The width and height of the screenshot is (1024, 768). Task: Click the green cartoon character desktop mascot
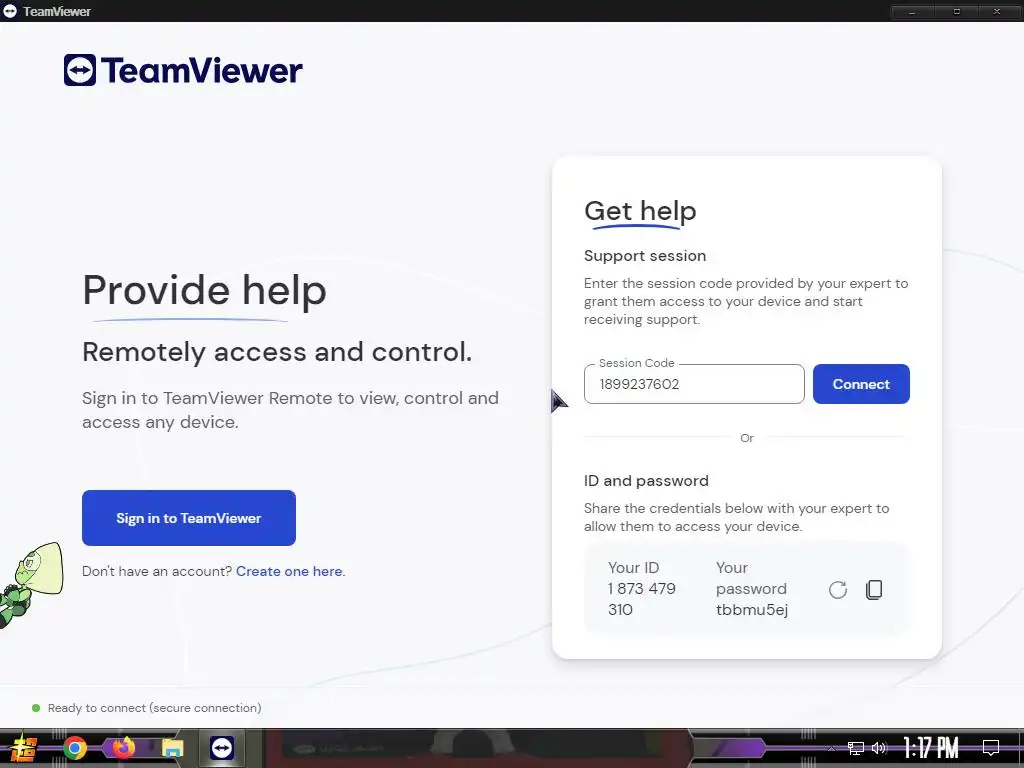pyautogui.click(x=31, y=585)
